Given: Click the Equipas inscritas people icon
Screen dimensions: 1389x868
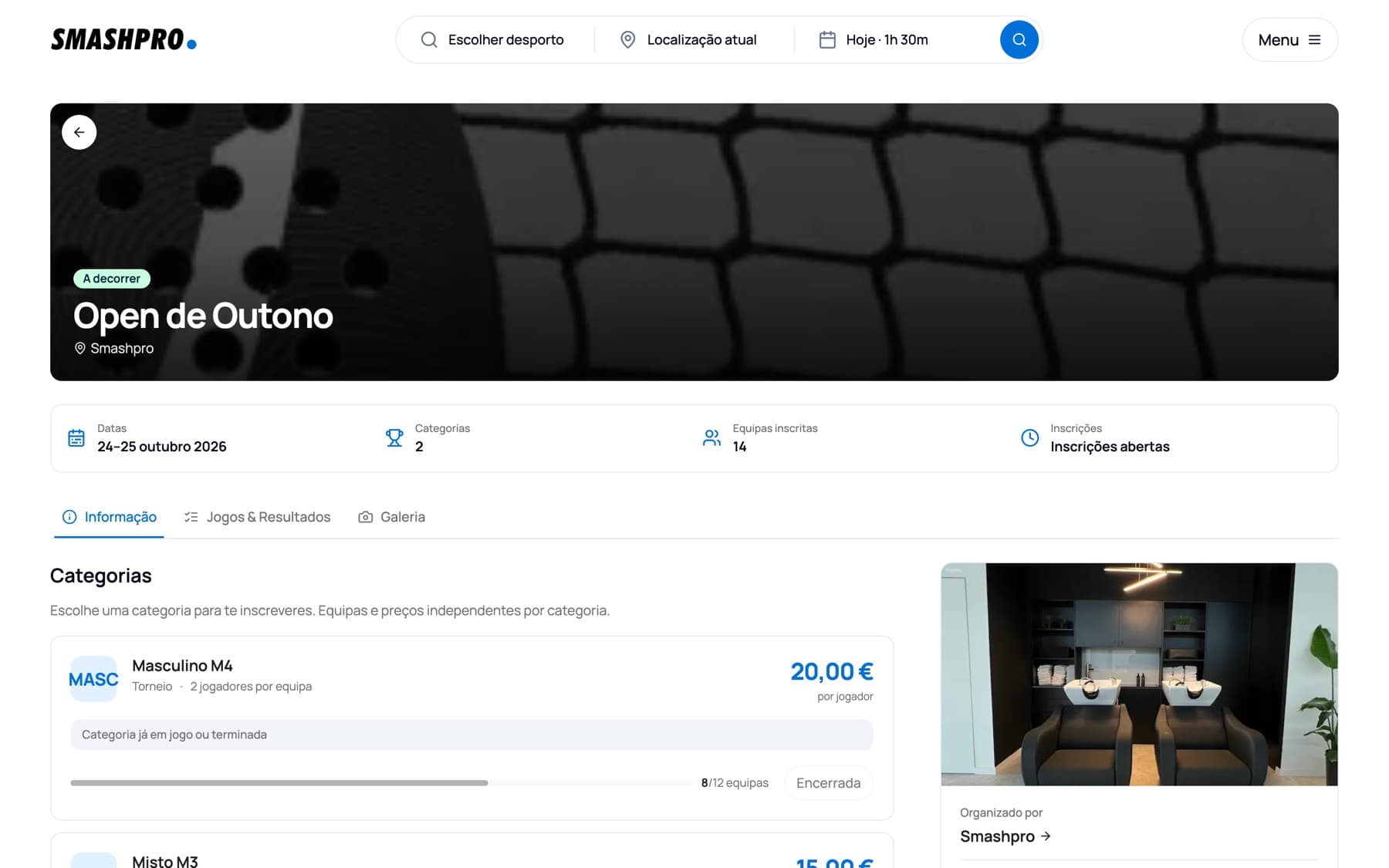Looking at the screenshot, I should click(x=711, y=438).
